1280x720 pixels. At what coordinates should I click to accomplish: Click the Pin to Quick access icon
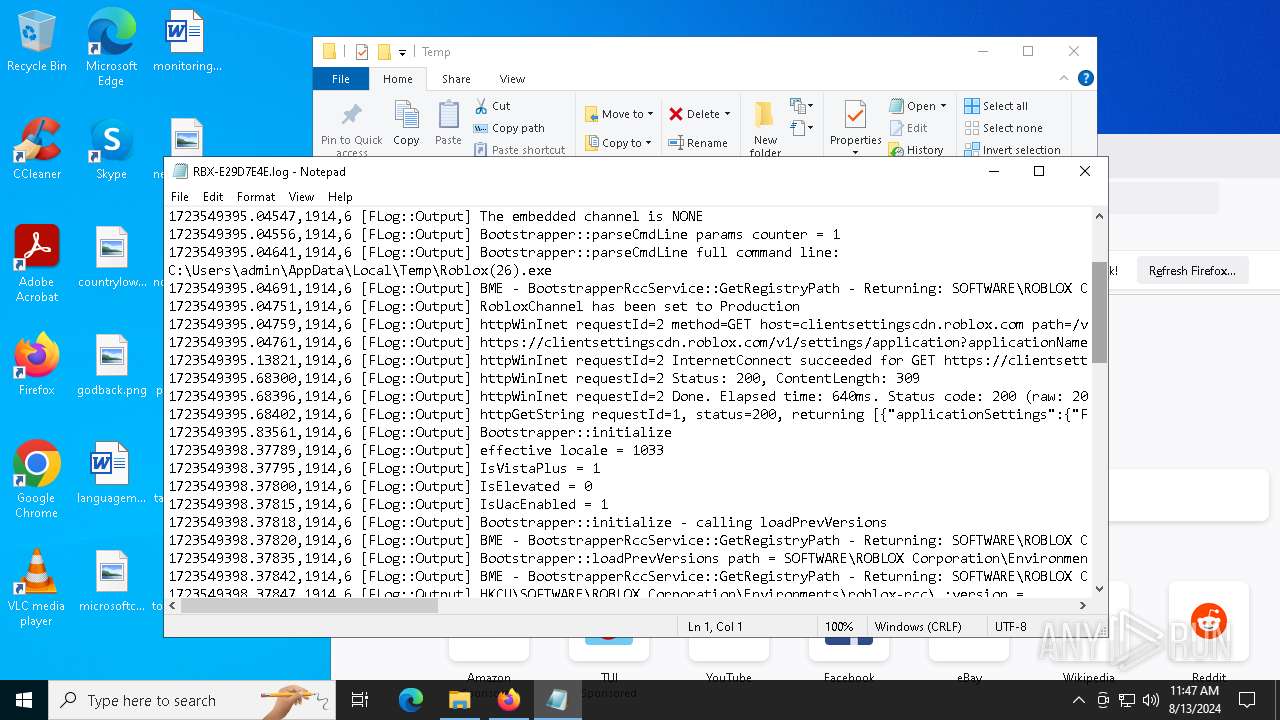click(x=351, y=114)
